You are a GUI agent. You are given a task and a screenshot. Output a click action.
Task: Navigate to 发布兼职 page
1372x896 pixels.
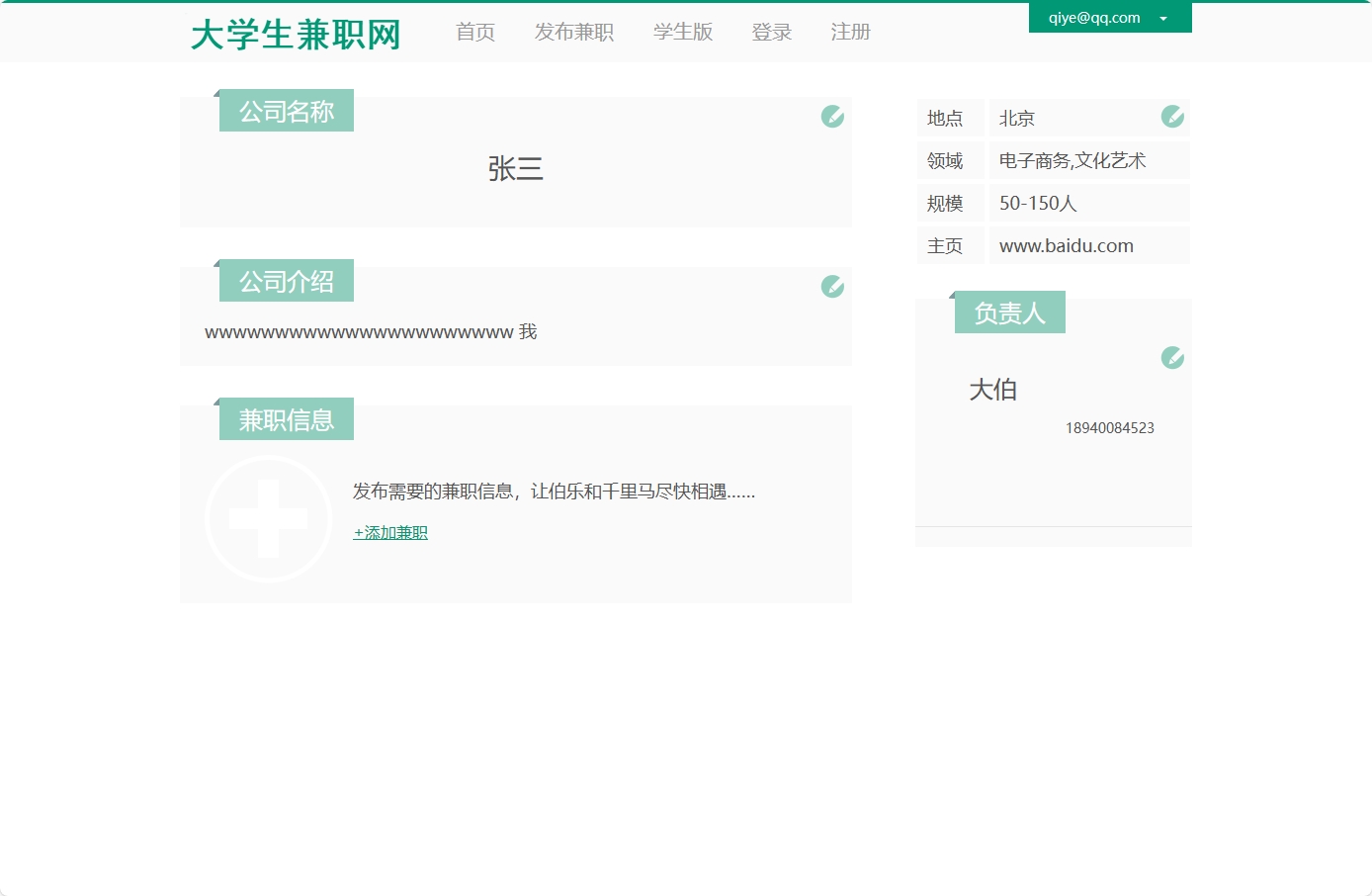pyautogui.click(x=573, y=32)
